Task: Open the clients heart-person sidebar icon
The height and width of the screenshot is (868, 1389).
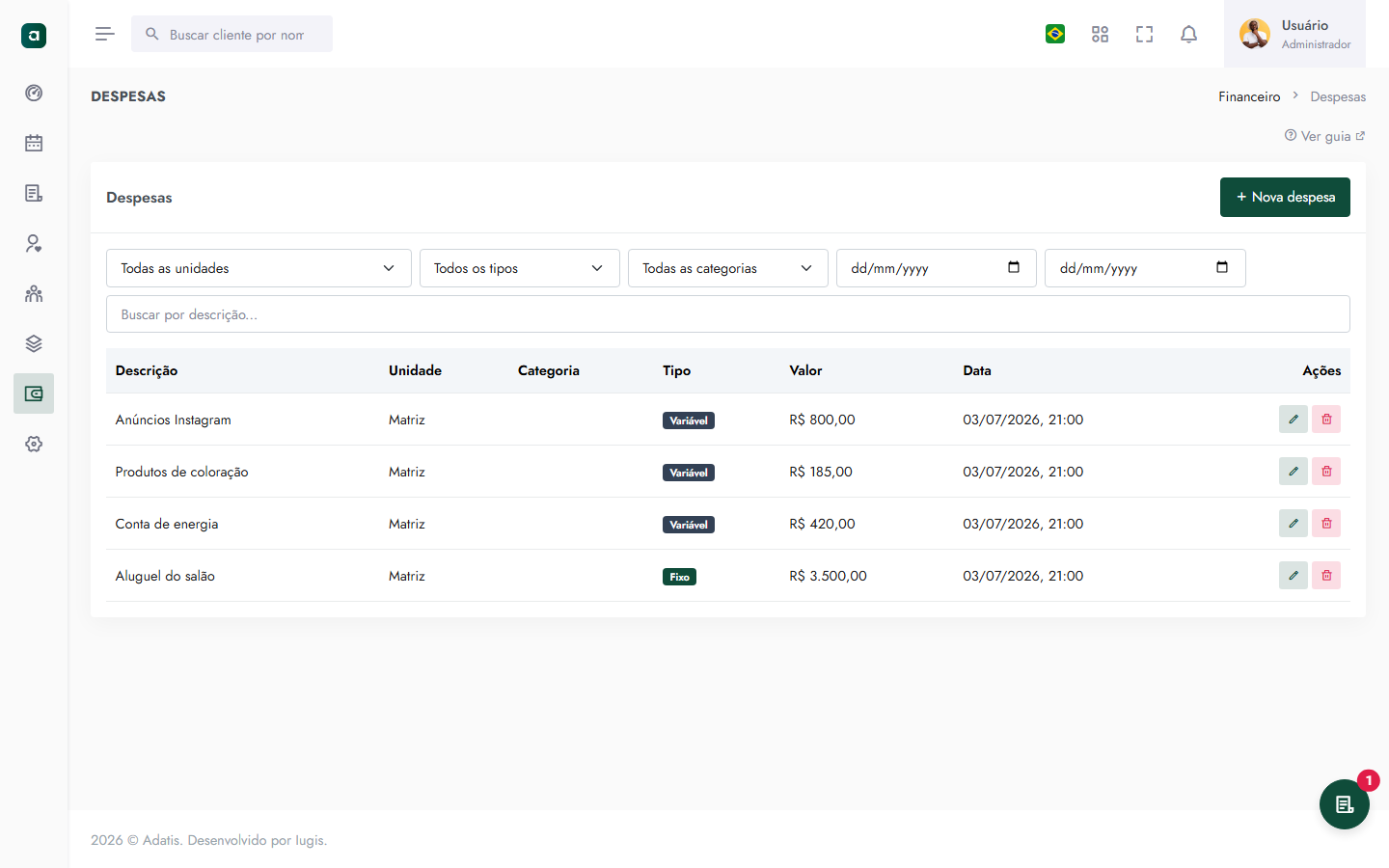Action: click(x=34, y=243)
